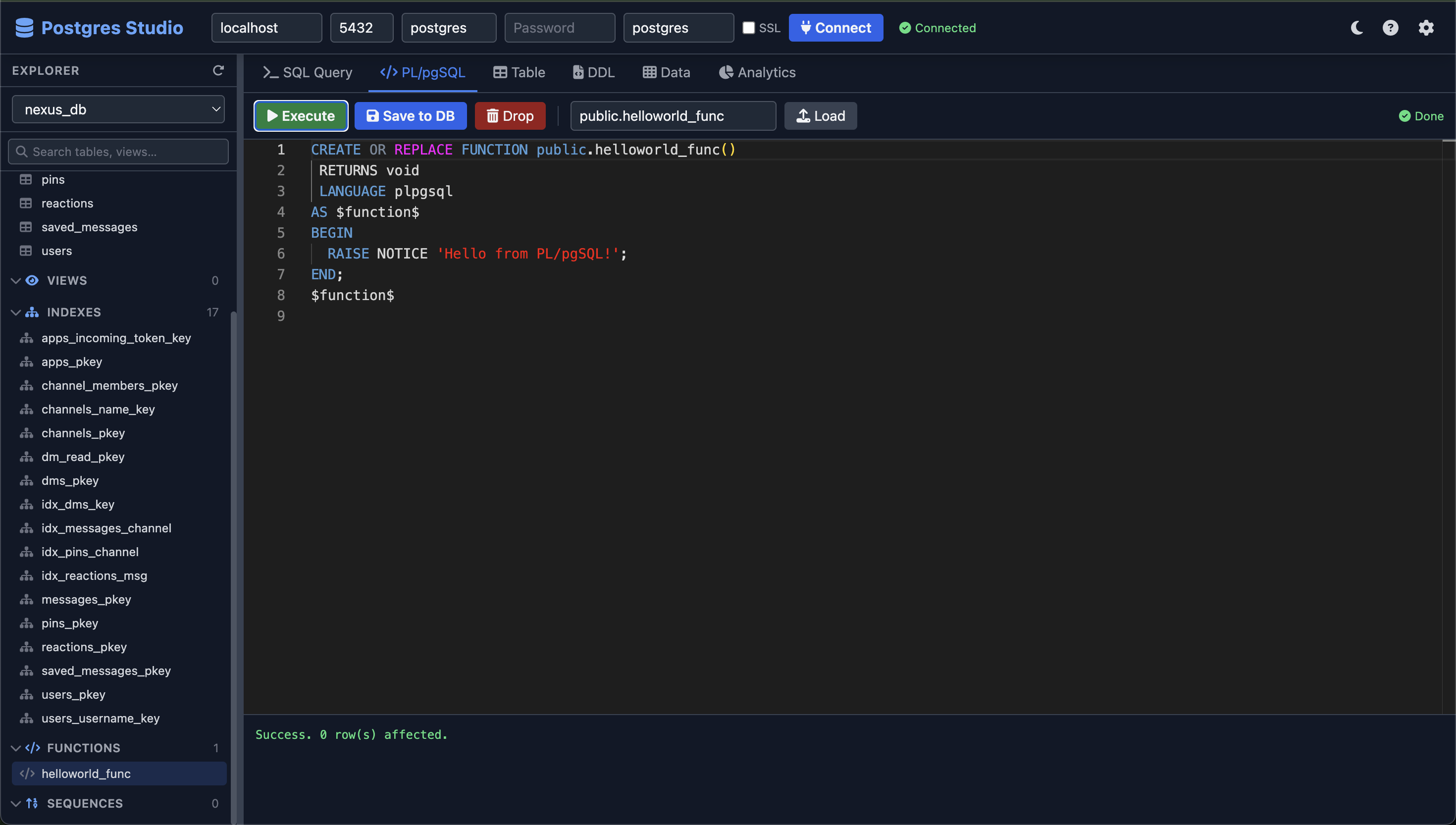Select index saved_messages_pkey

click(x=118, y=671)
